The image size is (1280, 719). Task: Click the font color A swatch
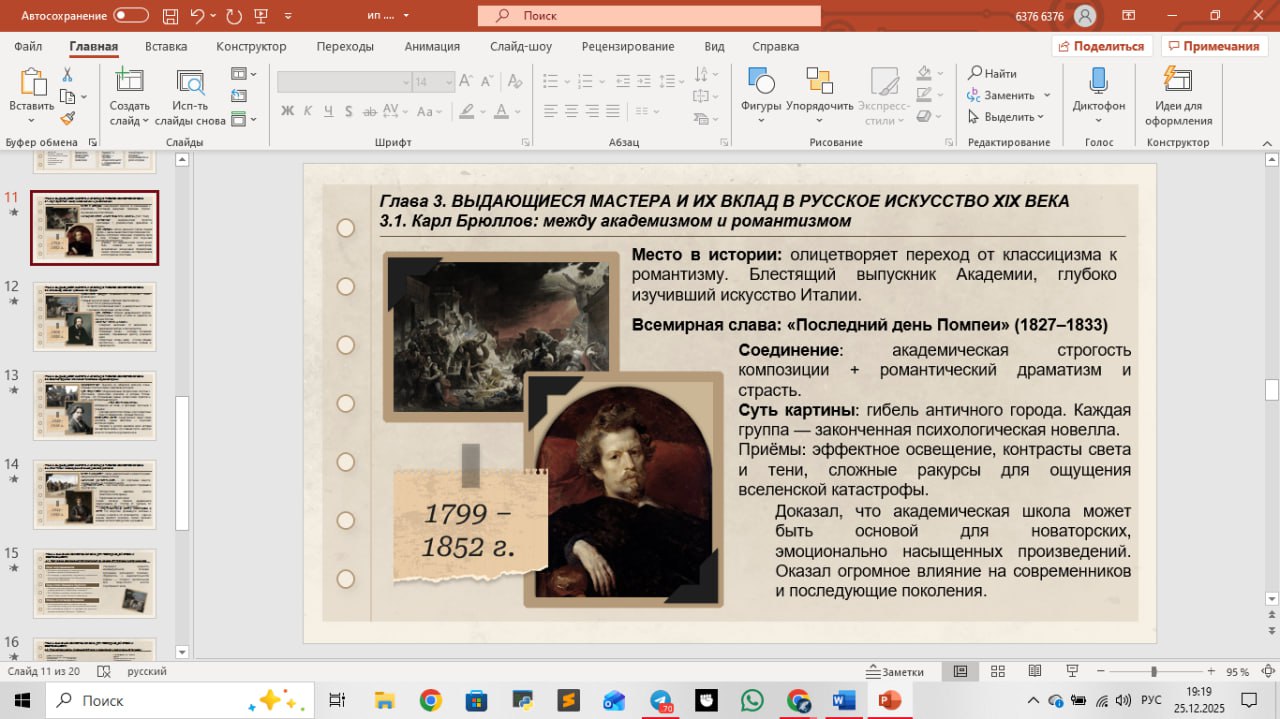[x=503, y=111]
